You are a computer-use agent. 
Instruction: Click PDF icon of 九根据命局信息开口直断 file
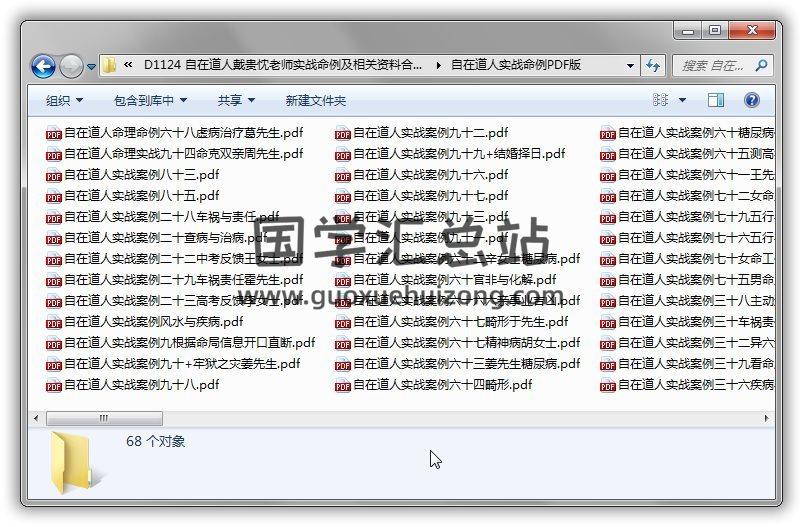click(x=54, y=344)
